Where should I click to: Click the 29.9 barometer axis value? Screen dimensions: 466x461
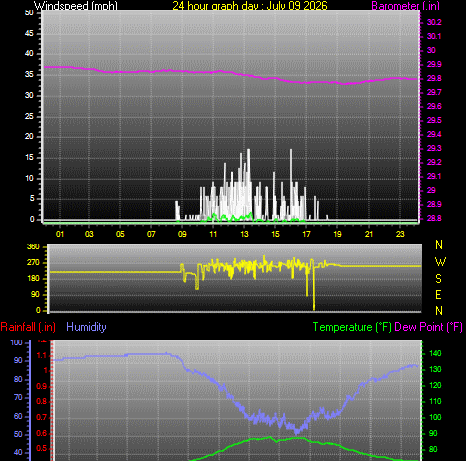pos(434,64)
